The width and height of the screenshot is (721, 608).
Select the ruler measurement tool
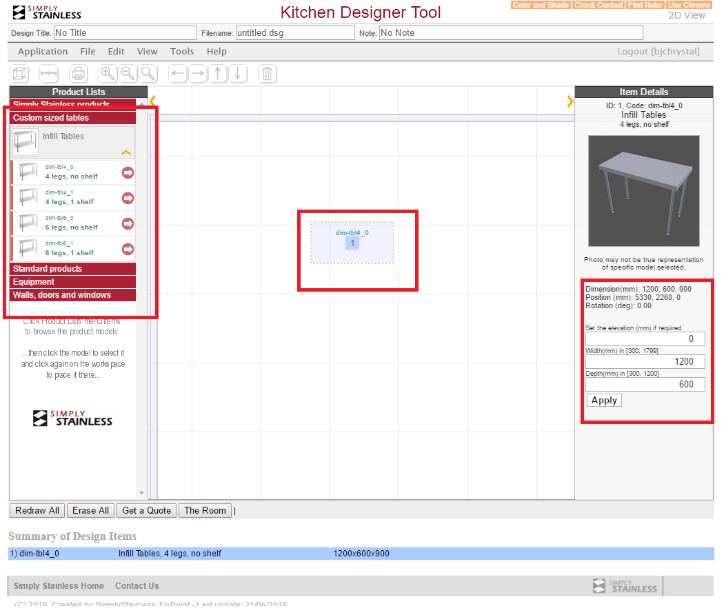click(x=49, y=74)
